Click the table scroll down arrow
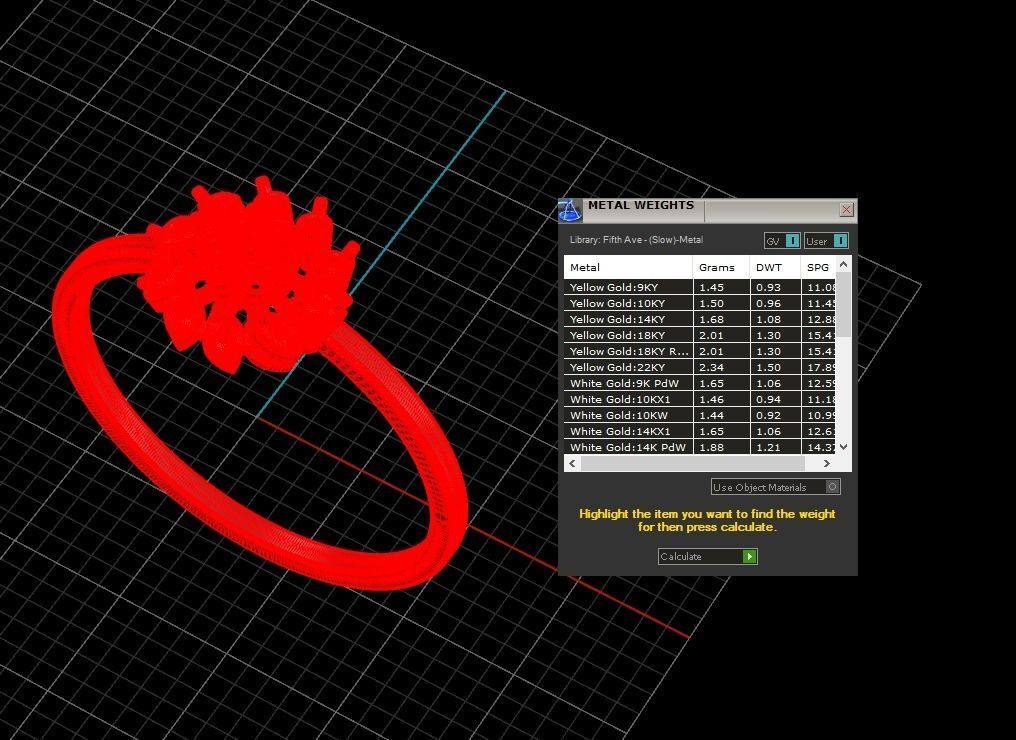Image resolution: width=1016 pixels, height=740 pixels. [844, 446]
